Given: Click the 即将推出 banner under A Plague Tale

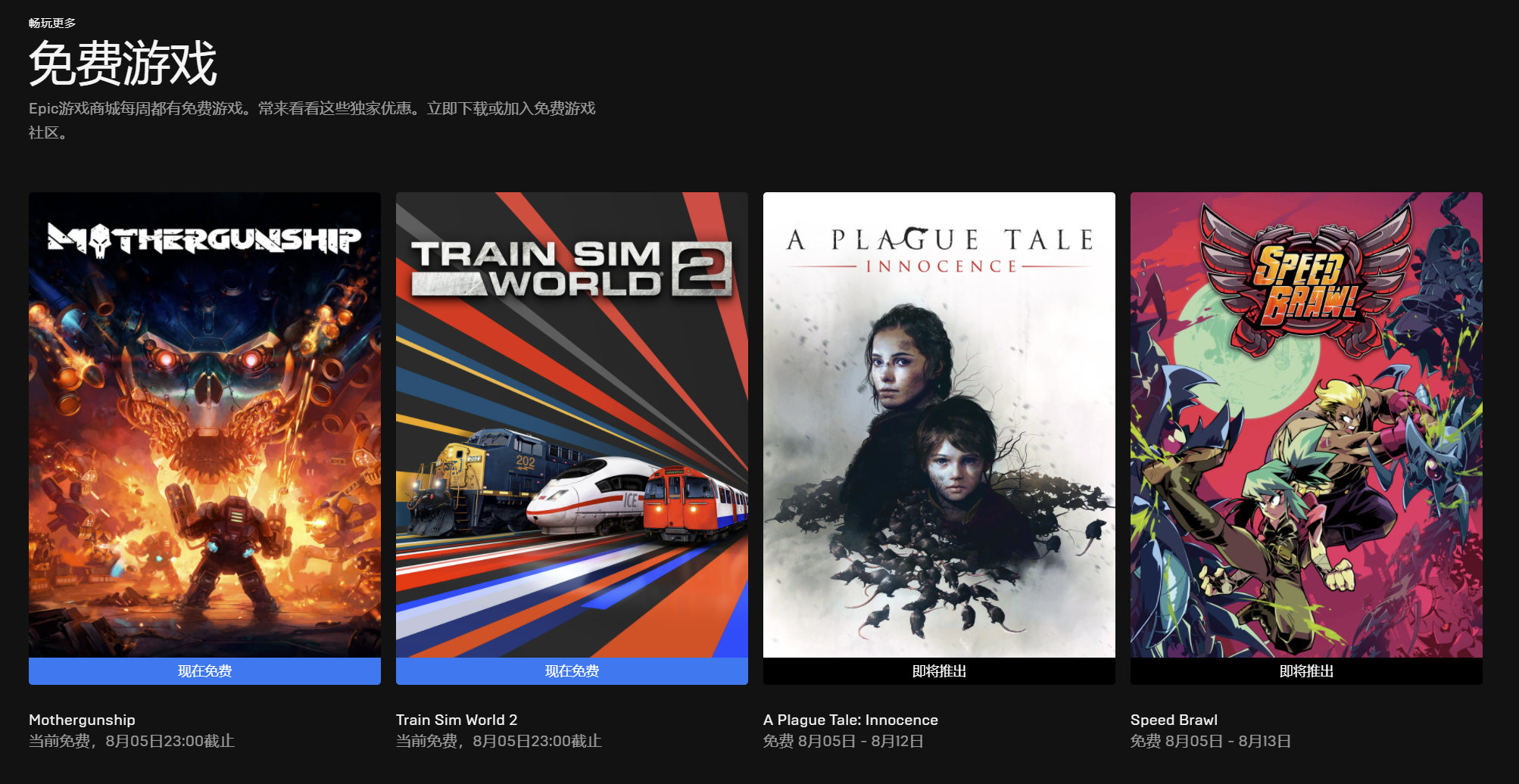Looking at the screenshot, I should [939, 671].
